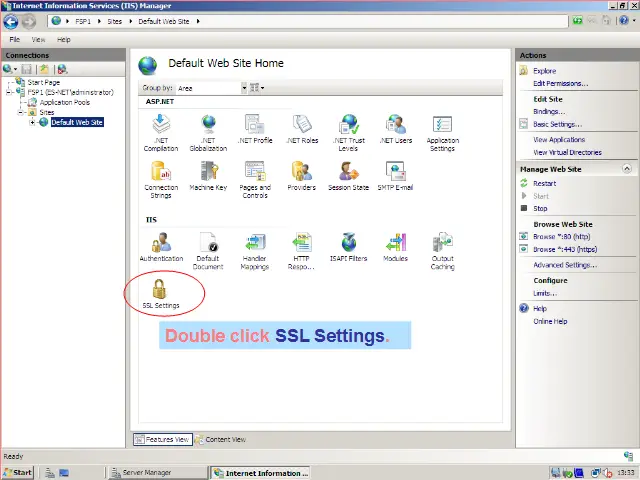Browse *:80 (http) link
640x480 pixels.
(x=562, y=237)
